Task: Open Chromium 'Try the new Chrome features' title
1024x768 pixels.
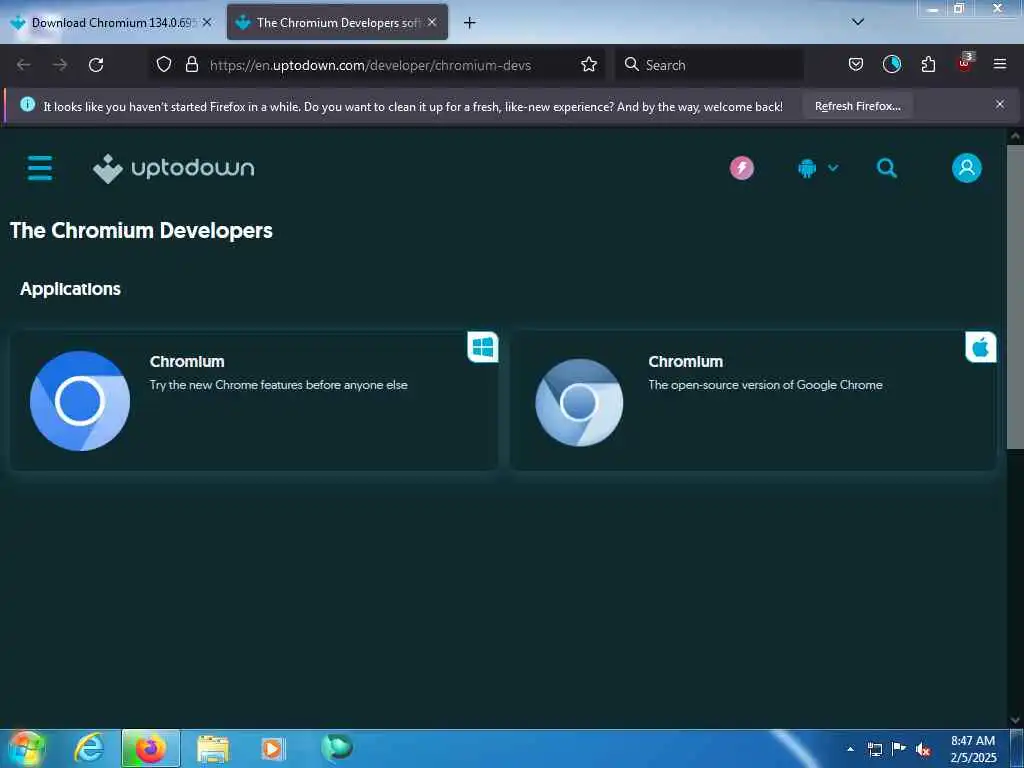Action: point(187,361)
